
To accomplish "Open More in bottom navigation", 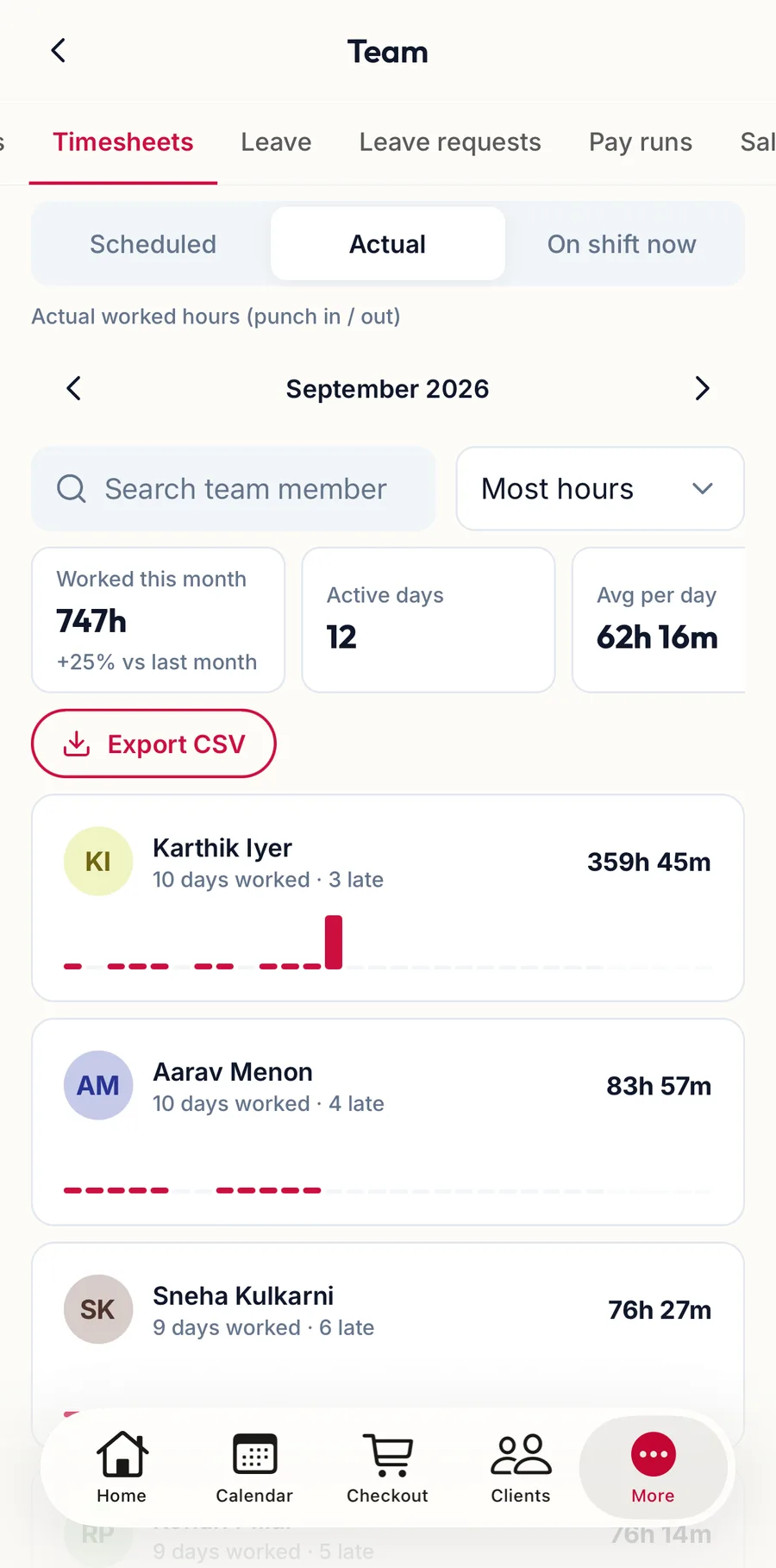I will coord(653,1468).
